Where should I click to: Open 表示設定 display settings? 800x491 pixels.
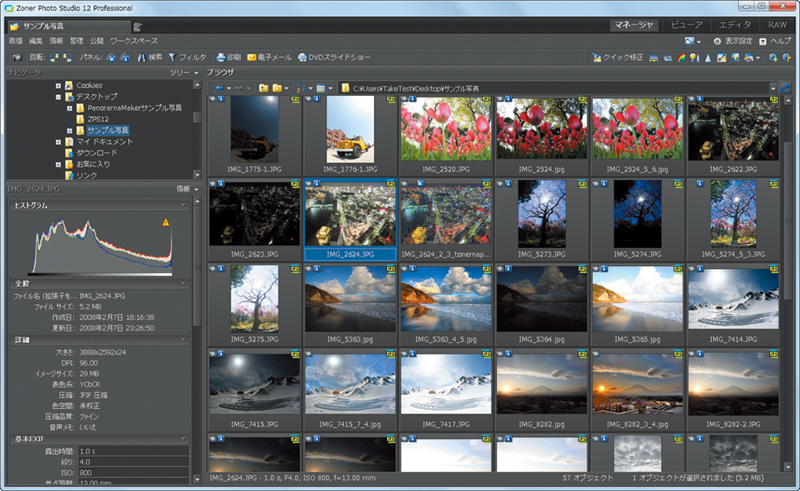[734, 41]
